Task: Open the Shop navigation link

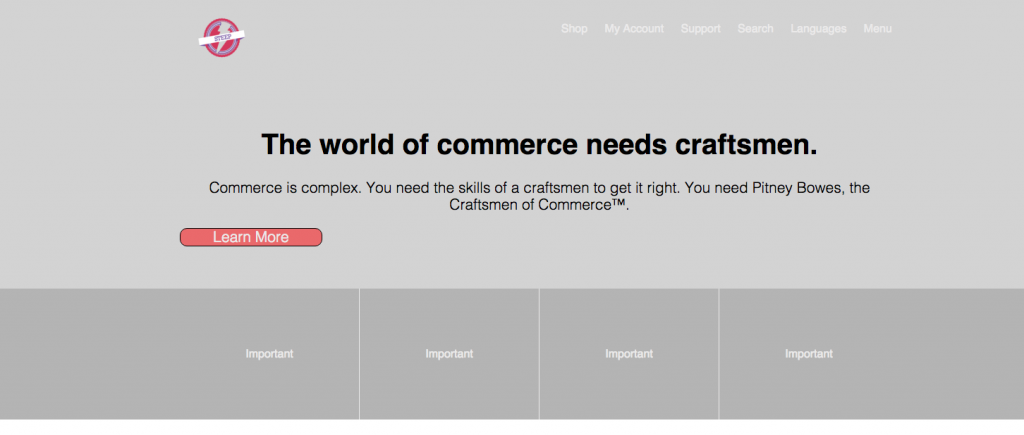Action: click(574, 29)
